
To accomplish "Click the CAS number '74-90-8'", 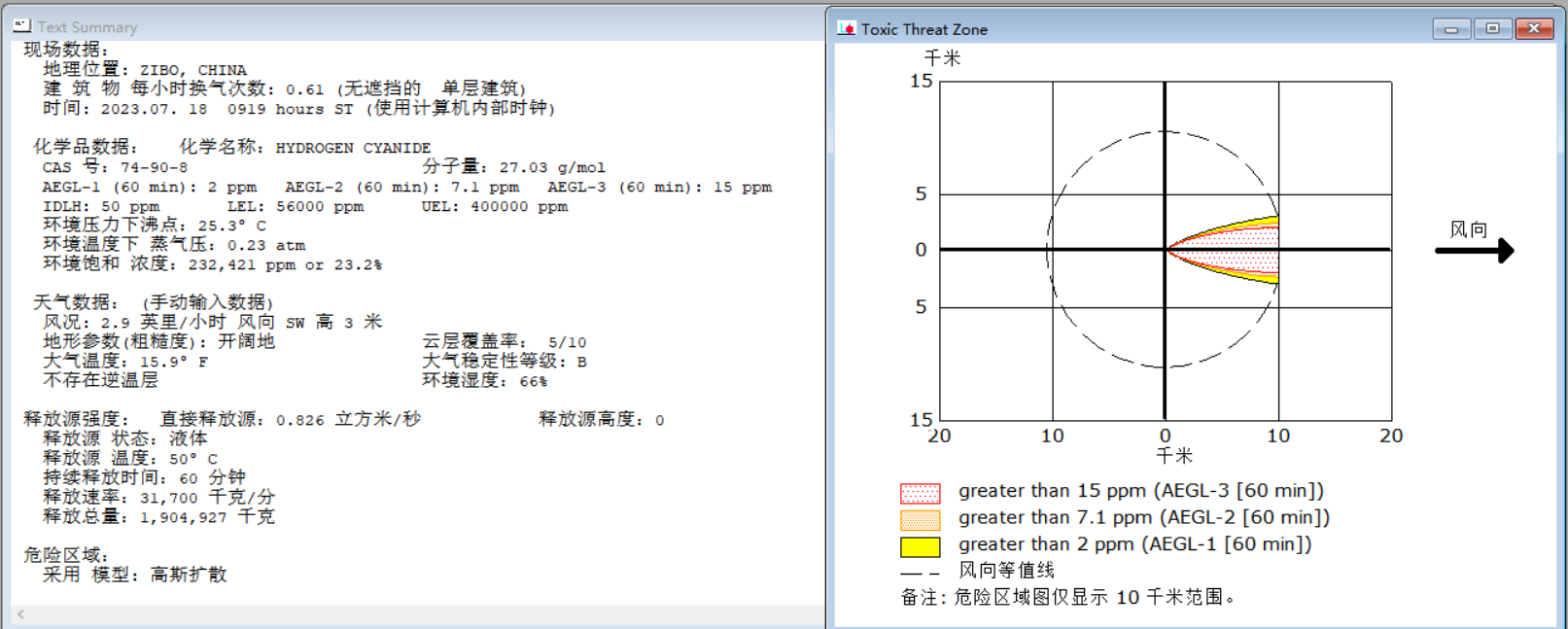I will (x=154, y=167).
